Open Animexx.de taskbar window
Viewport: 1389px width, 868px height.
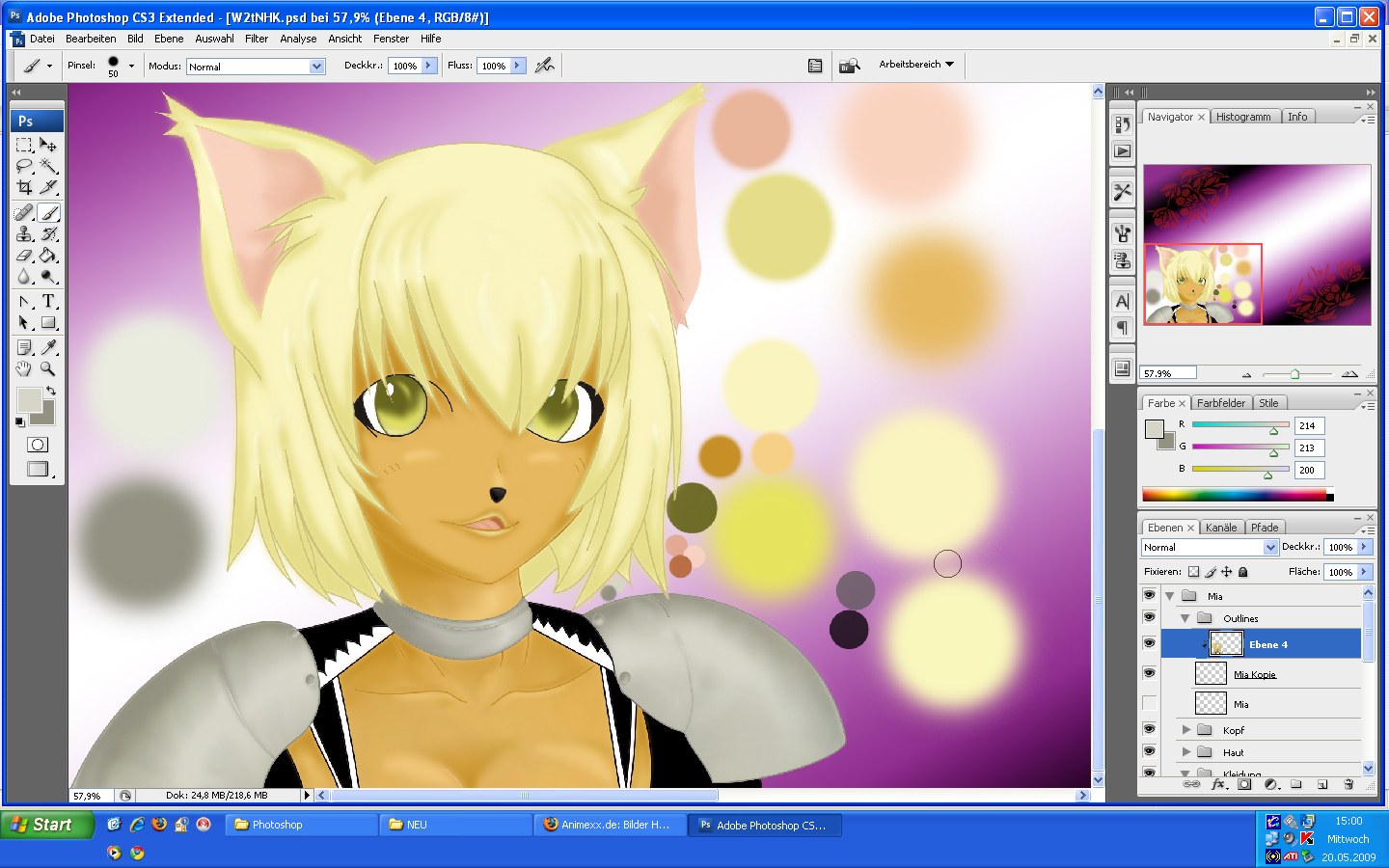point(610,825)
